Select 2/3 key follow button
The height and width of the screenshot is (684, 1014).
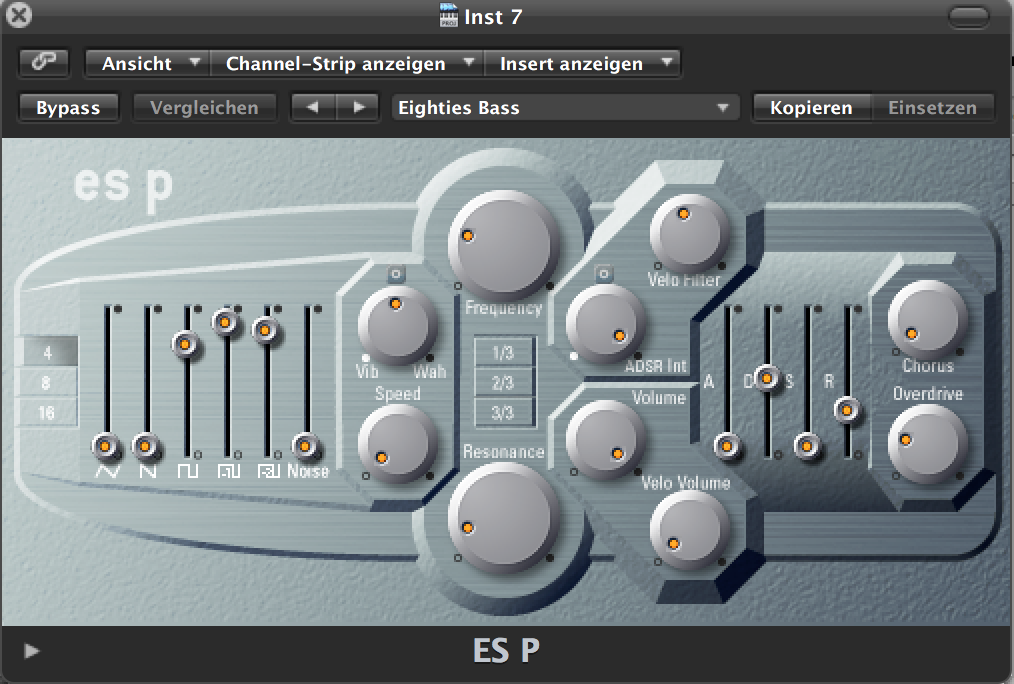point(503,383)
